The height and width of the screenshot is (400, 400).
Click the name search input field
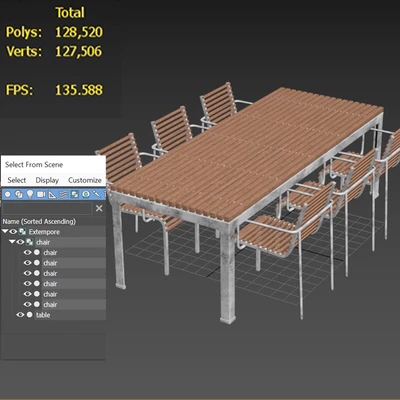47,208
